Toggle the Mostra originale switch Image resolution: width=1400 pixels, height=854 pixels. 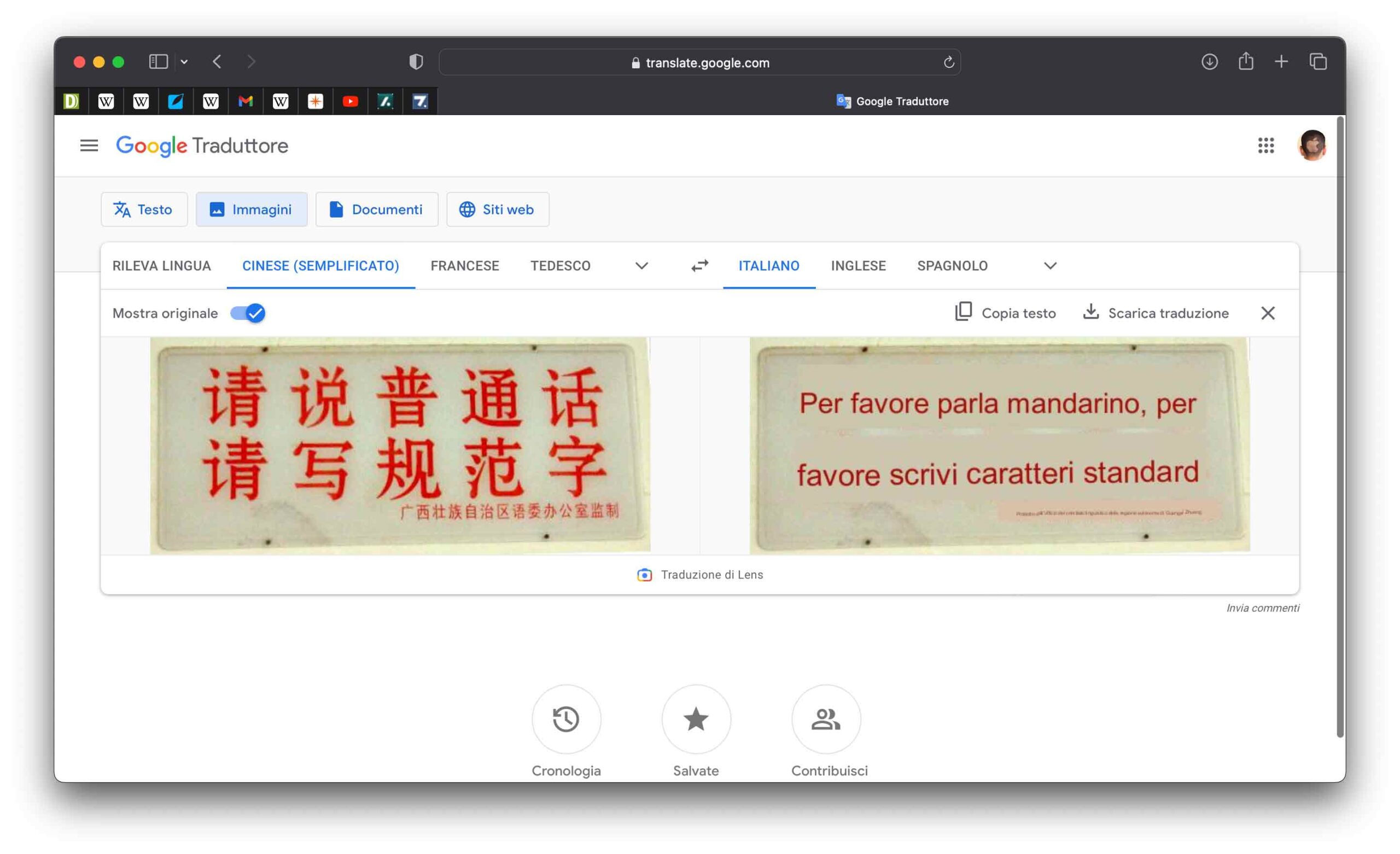click(248, 313)
